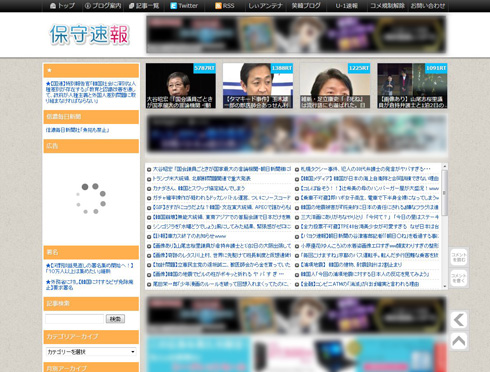Screen dimensions: 490x372
Task: Click the headline list scrollbar up arrow
Action: click(x=445, y=166)
